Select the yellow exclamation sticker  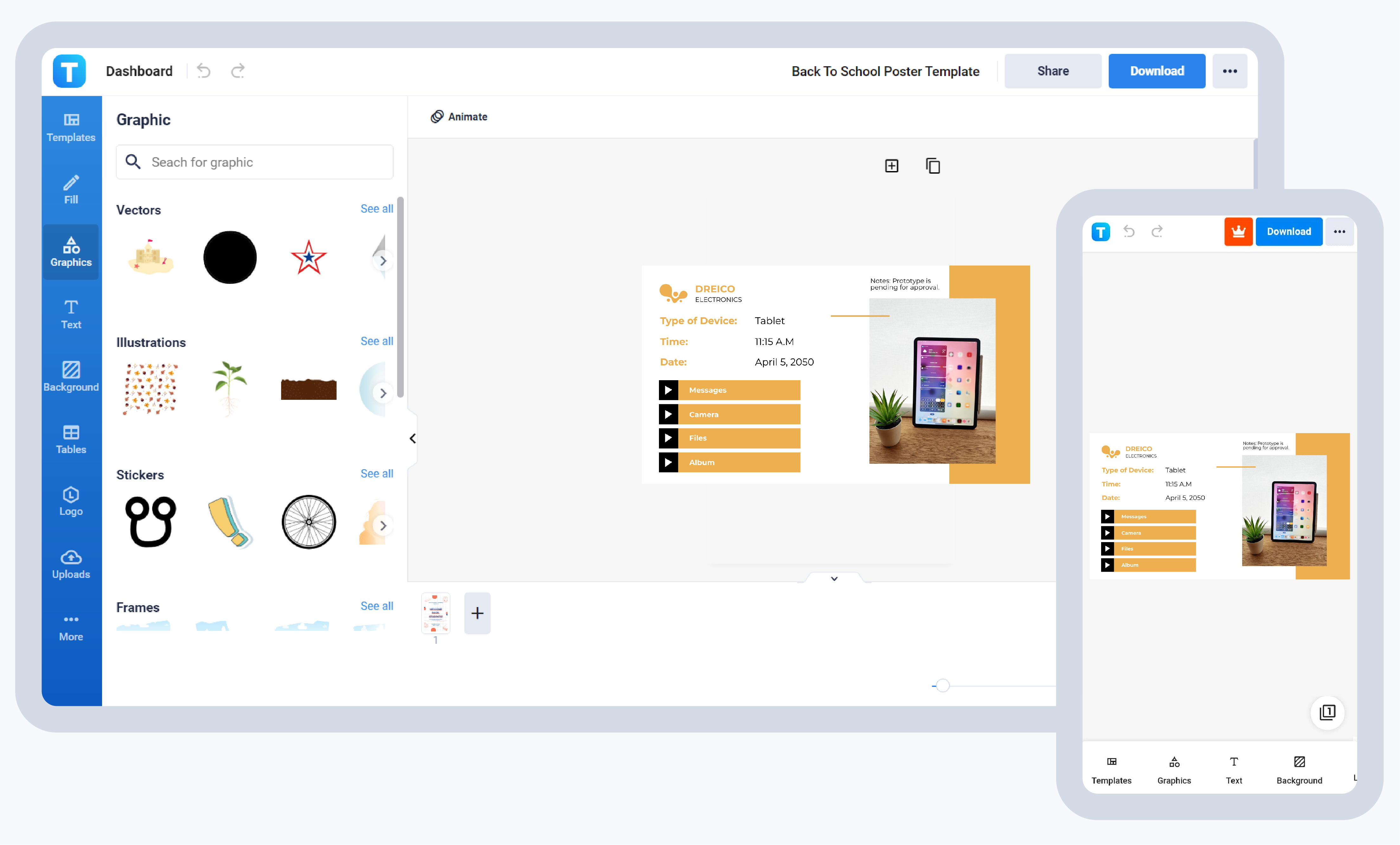click(229, 521)
